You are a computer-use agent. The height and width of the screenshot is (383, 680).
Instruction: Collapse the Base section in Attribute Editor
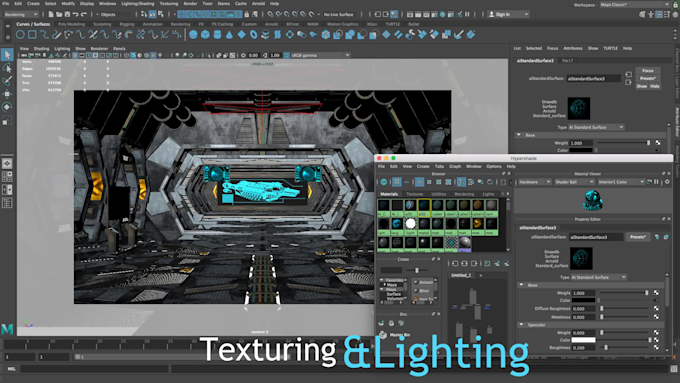point(519,135)
